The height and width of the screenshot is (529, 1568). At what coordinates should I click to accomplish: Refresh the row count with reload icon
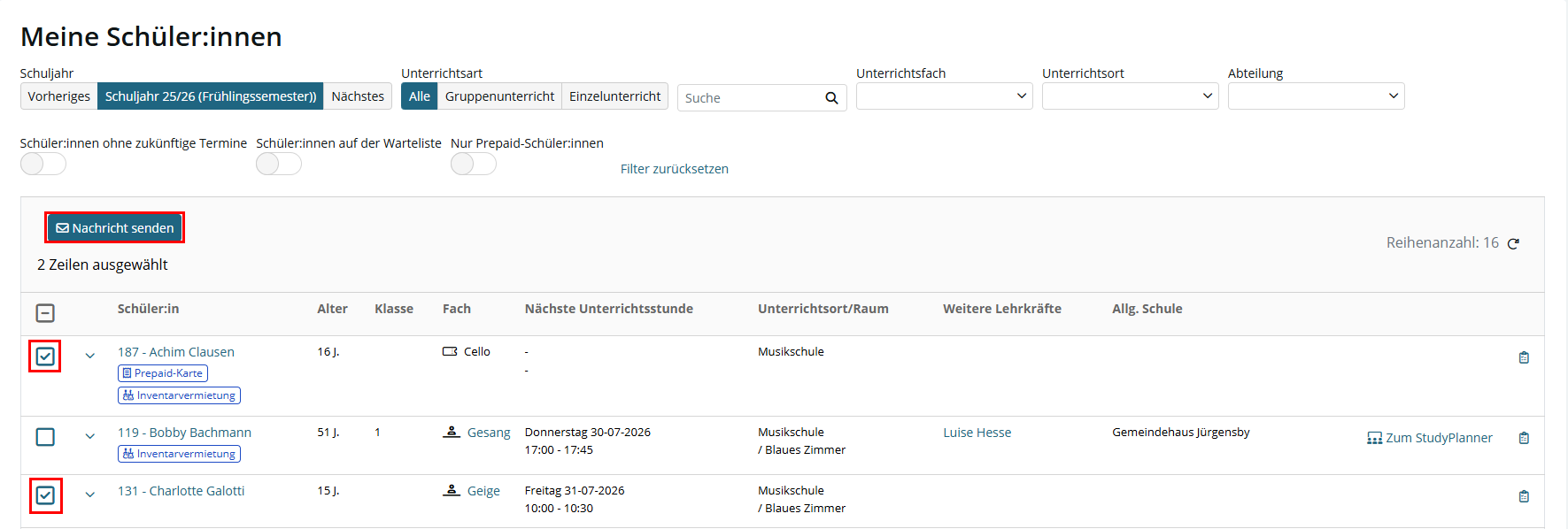click(1513, 243)
